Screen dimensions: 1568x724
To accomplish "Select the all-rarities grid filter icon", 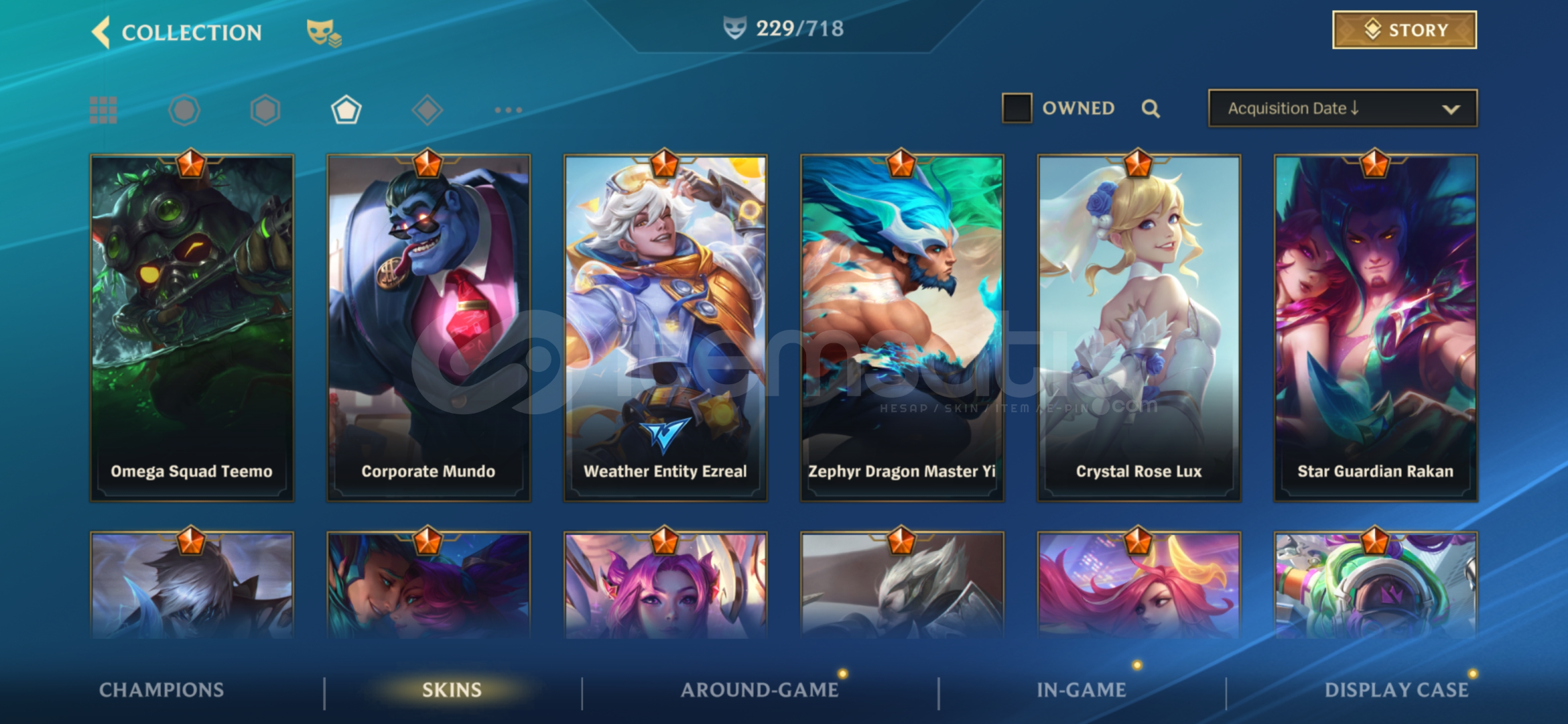I will click(103, 110).
